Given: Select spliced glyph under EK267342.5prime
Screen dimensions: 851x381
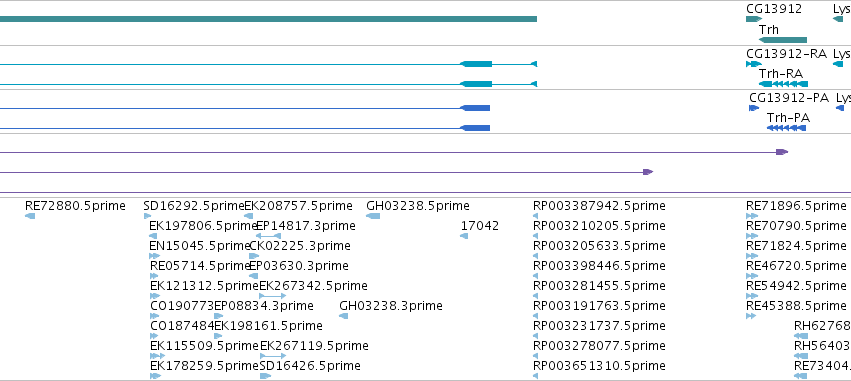Looking at the screenshot, I should tap(272, 296).
